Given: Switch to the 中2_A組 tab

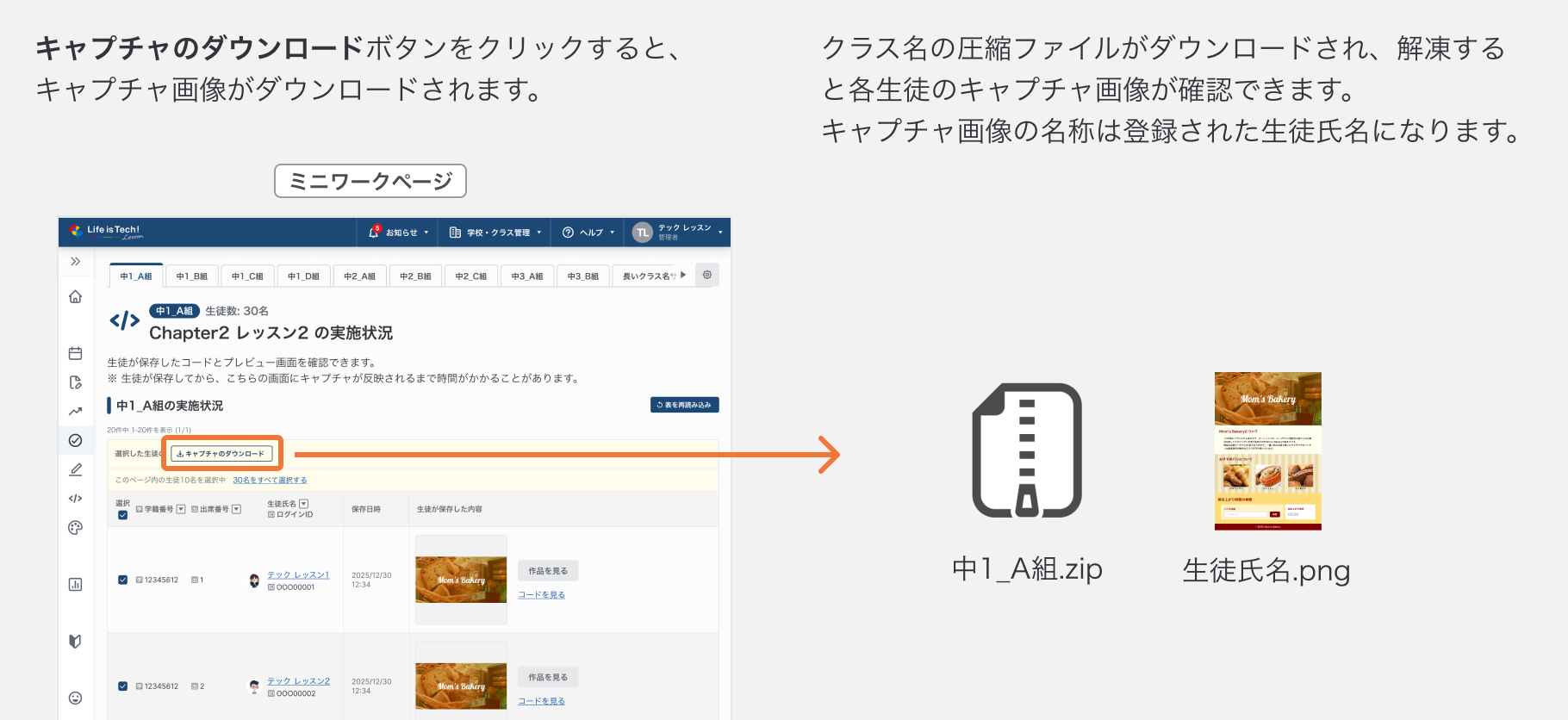Looking at the screenshot, I should (x=360, y=276).
